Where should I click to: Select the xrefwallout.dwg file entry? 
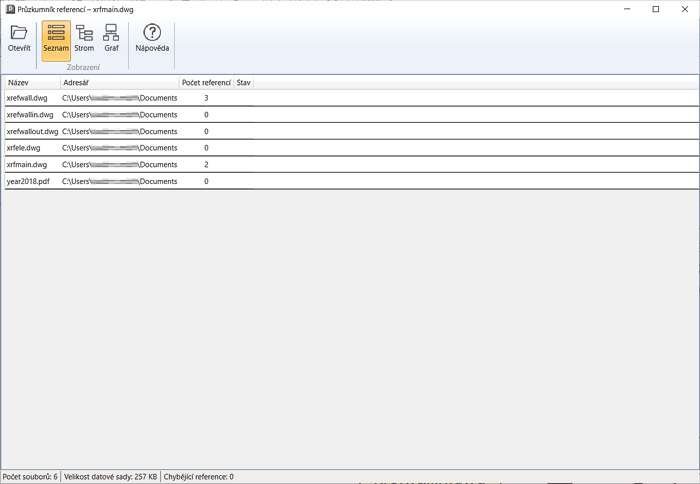[32, 131]
